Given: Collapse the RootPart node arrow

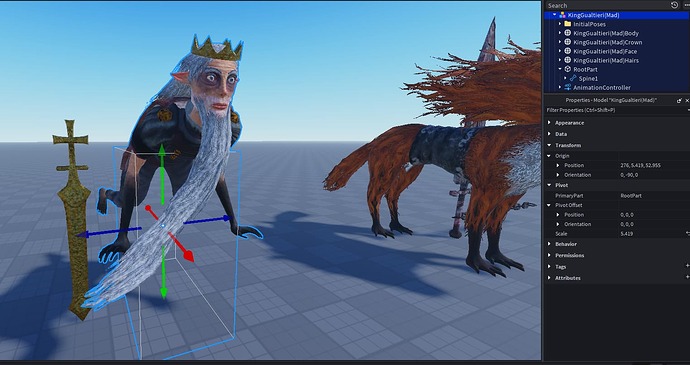Looking at the screenshot, I should click(x=560, y=69).
